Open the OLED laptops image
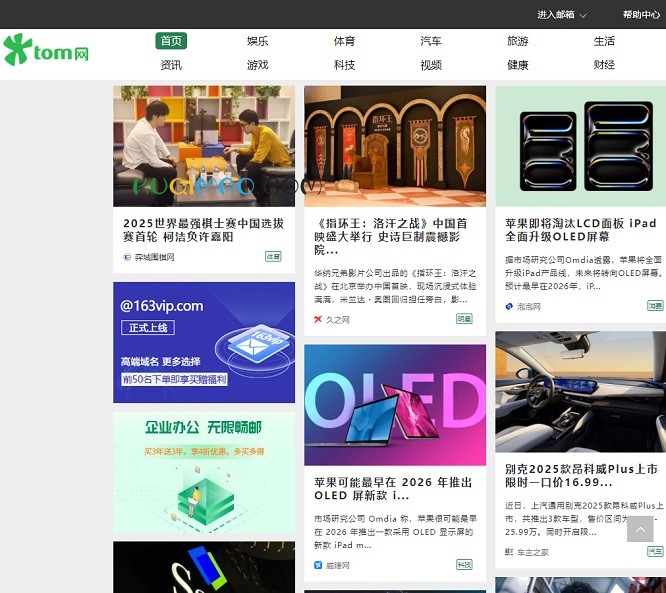 (x=395, y=405)
